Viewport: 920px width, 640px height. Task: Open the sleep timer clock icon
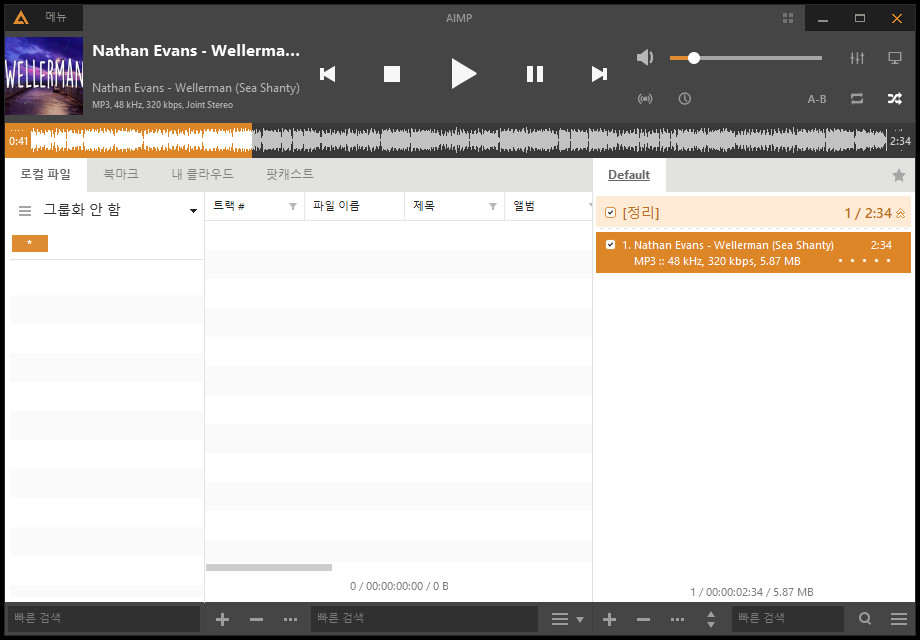(685, 99)
